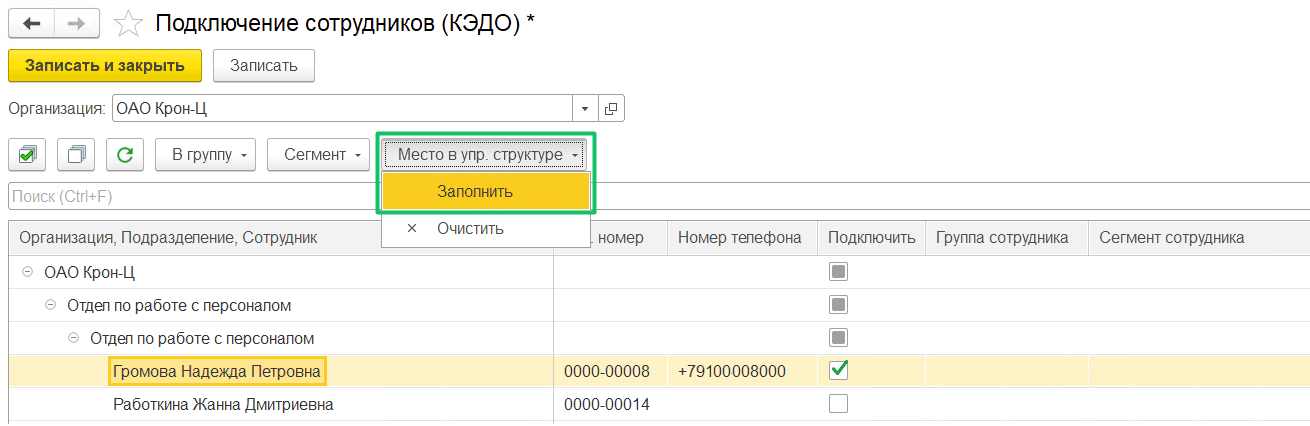The height and width of the screenshot is (426, 1310).
Task: Open Место в упр. структуре dropdown
Action: click(x=486, y=155)
